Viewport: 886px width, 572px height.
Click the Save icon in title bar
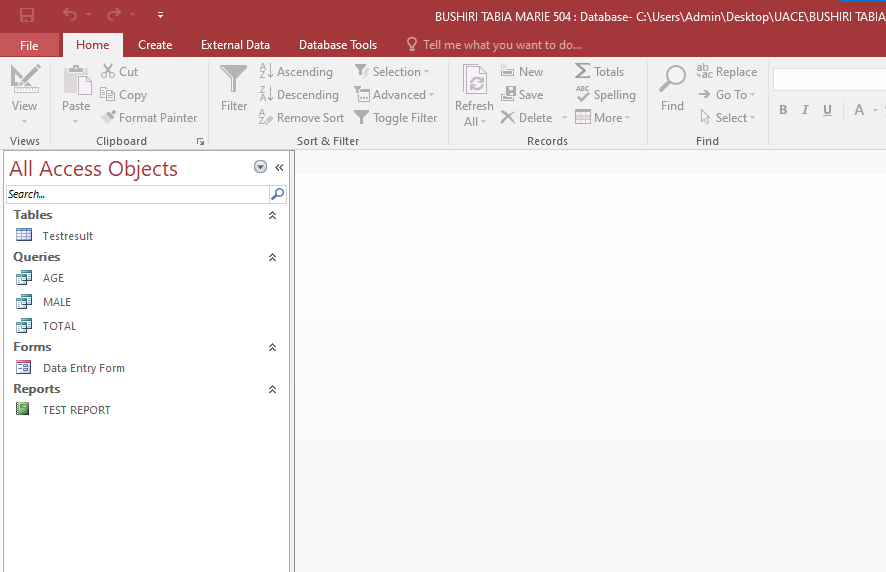[27, 15]
